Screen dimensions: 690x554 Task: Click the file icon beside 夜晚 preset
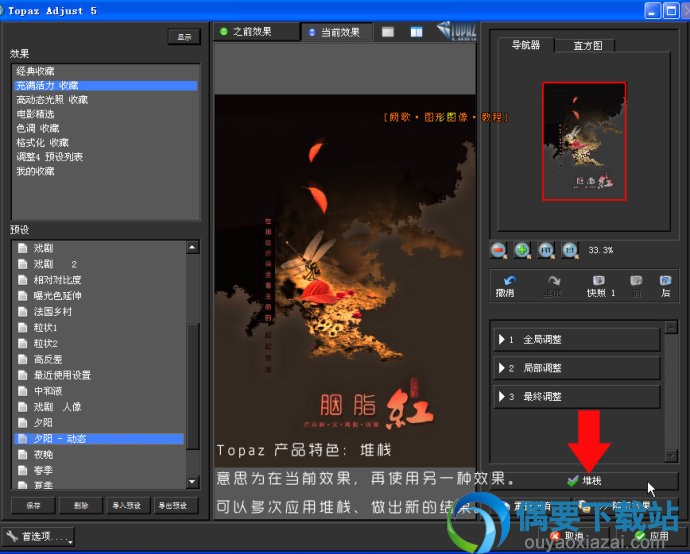coord(22,454)
